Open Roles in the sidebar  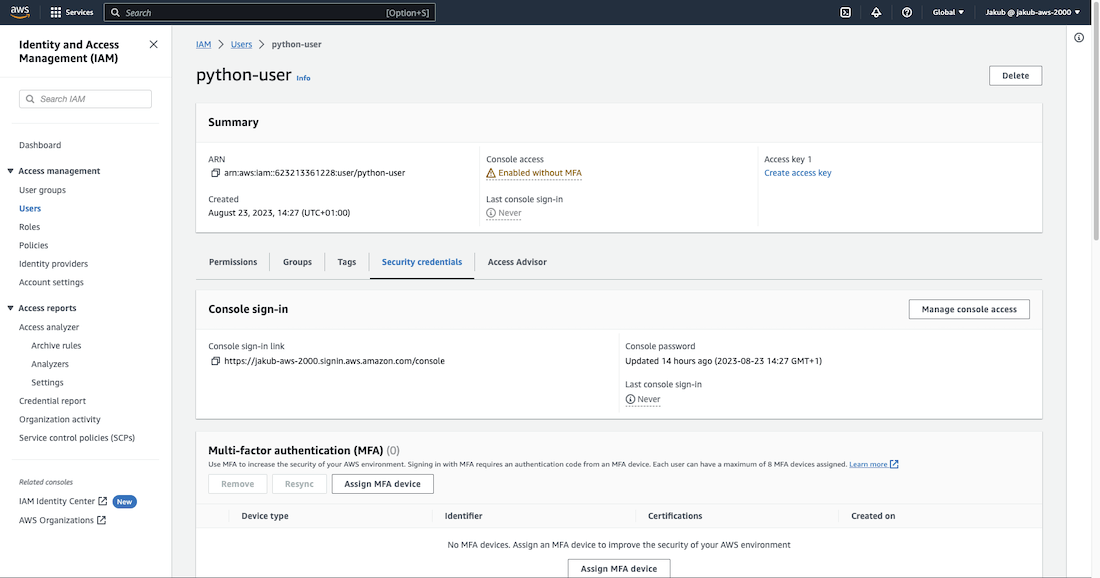[30, 227]
